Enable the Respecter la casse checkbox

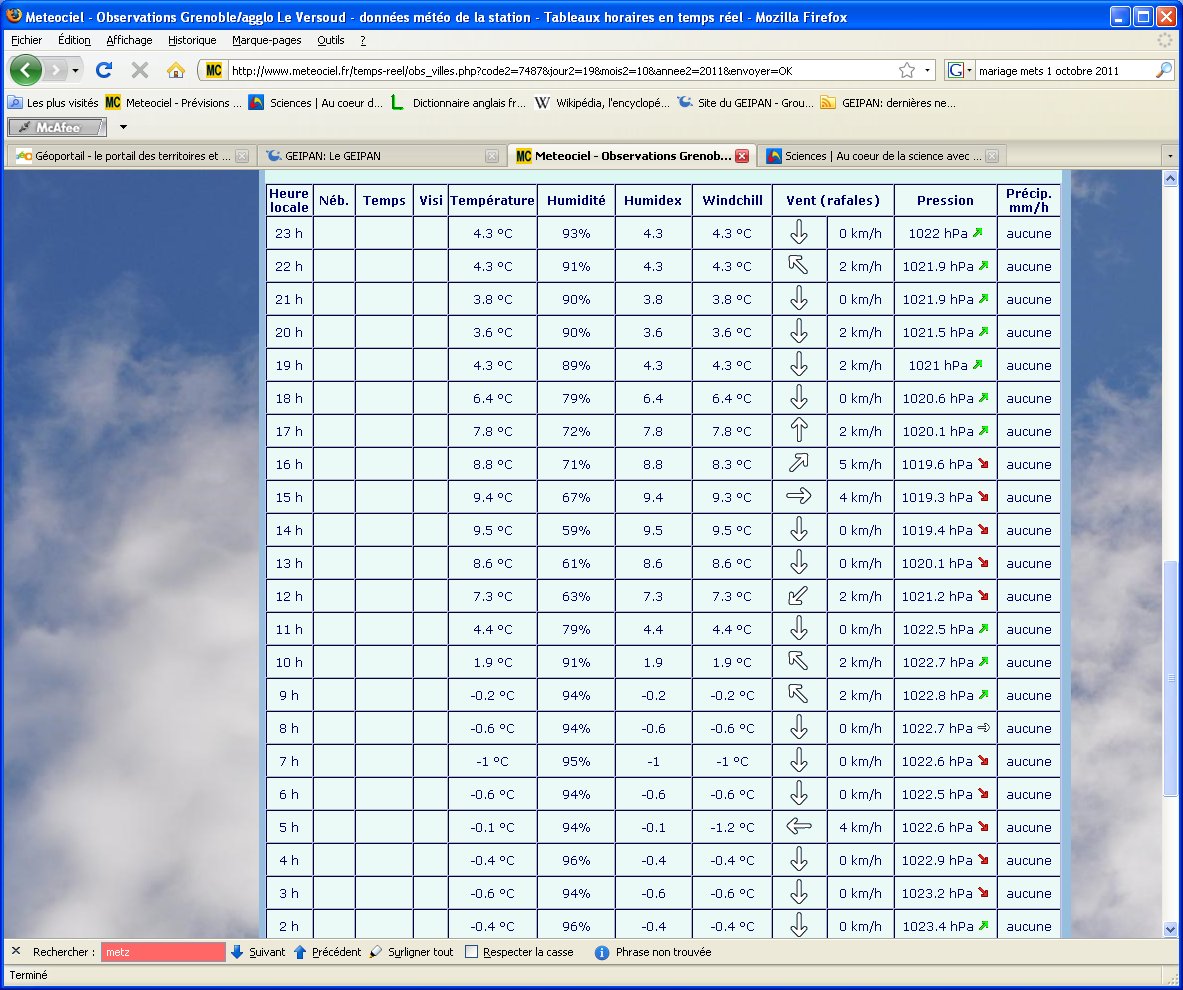tap(472, 952)
